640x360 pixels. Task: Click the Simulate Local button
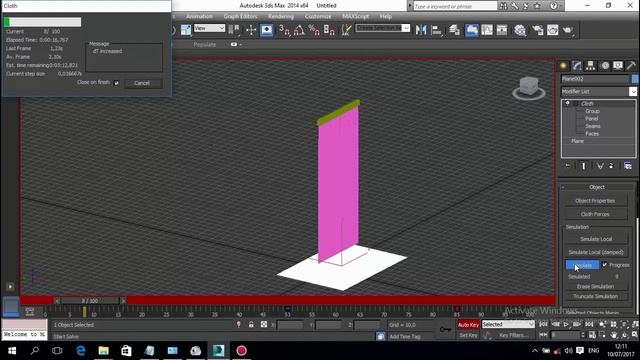coord(596,239)
